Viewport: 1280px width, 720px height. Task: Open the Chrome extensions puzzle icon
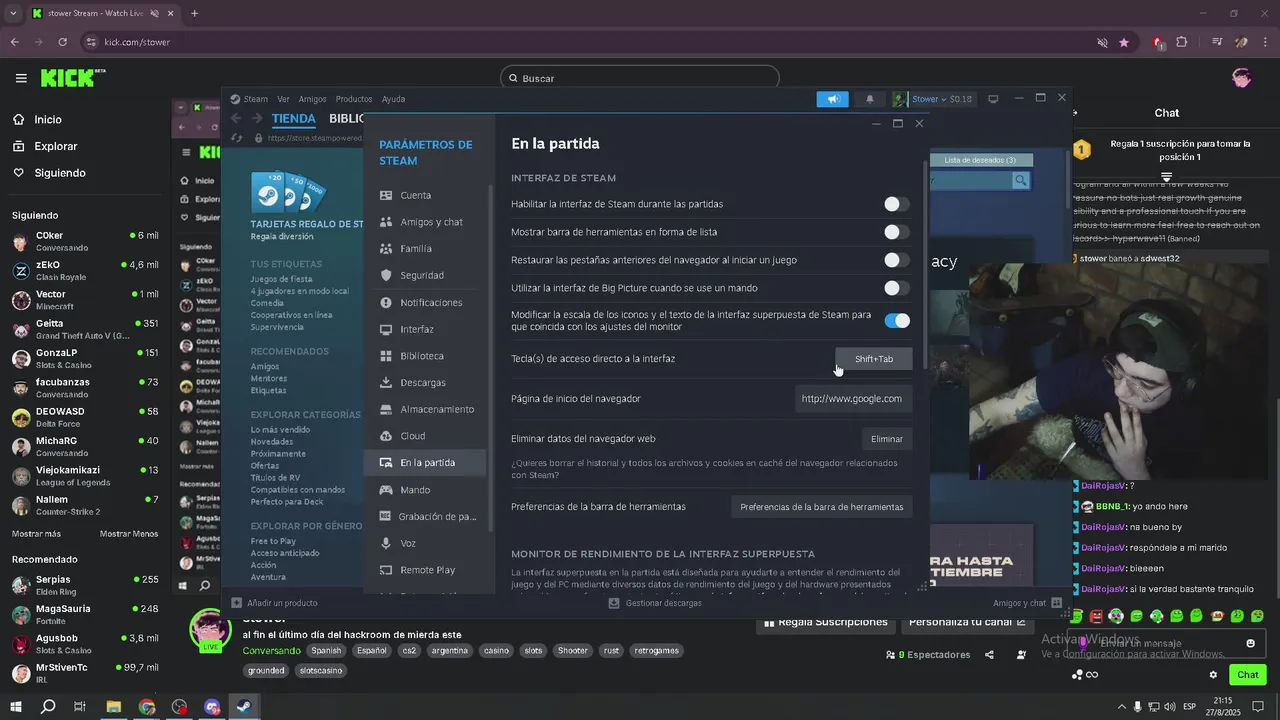[1182, 42]
